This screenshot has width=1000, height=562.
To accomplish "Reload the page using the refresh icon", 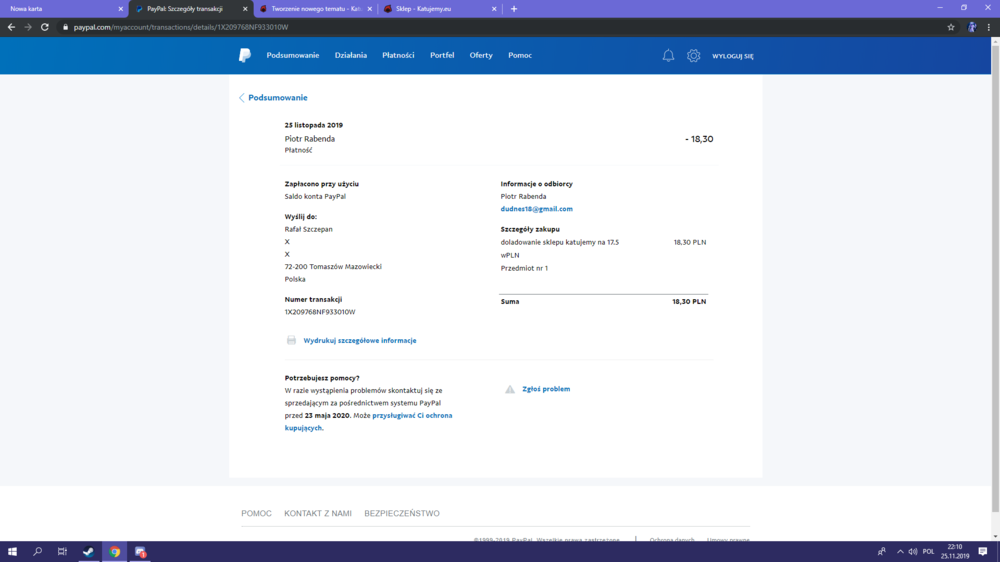I will [x=45, y=27].
